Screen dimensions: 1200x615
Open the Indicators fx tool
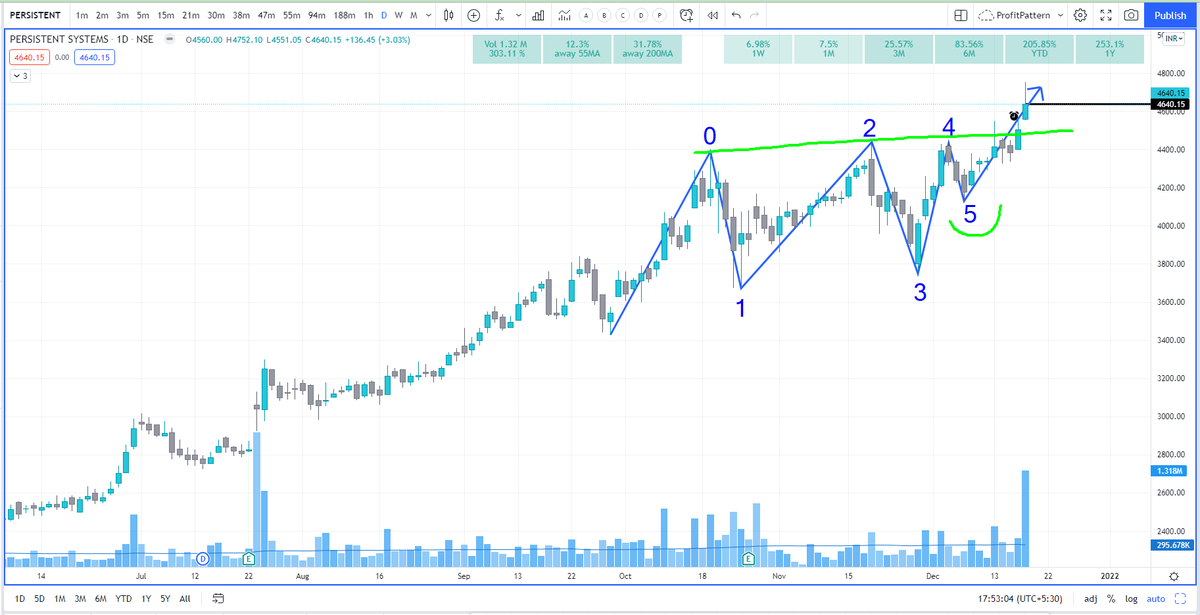(499, 15)
